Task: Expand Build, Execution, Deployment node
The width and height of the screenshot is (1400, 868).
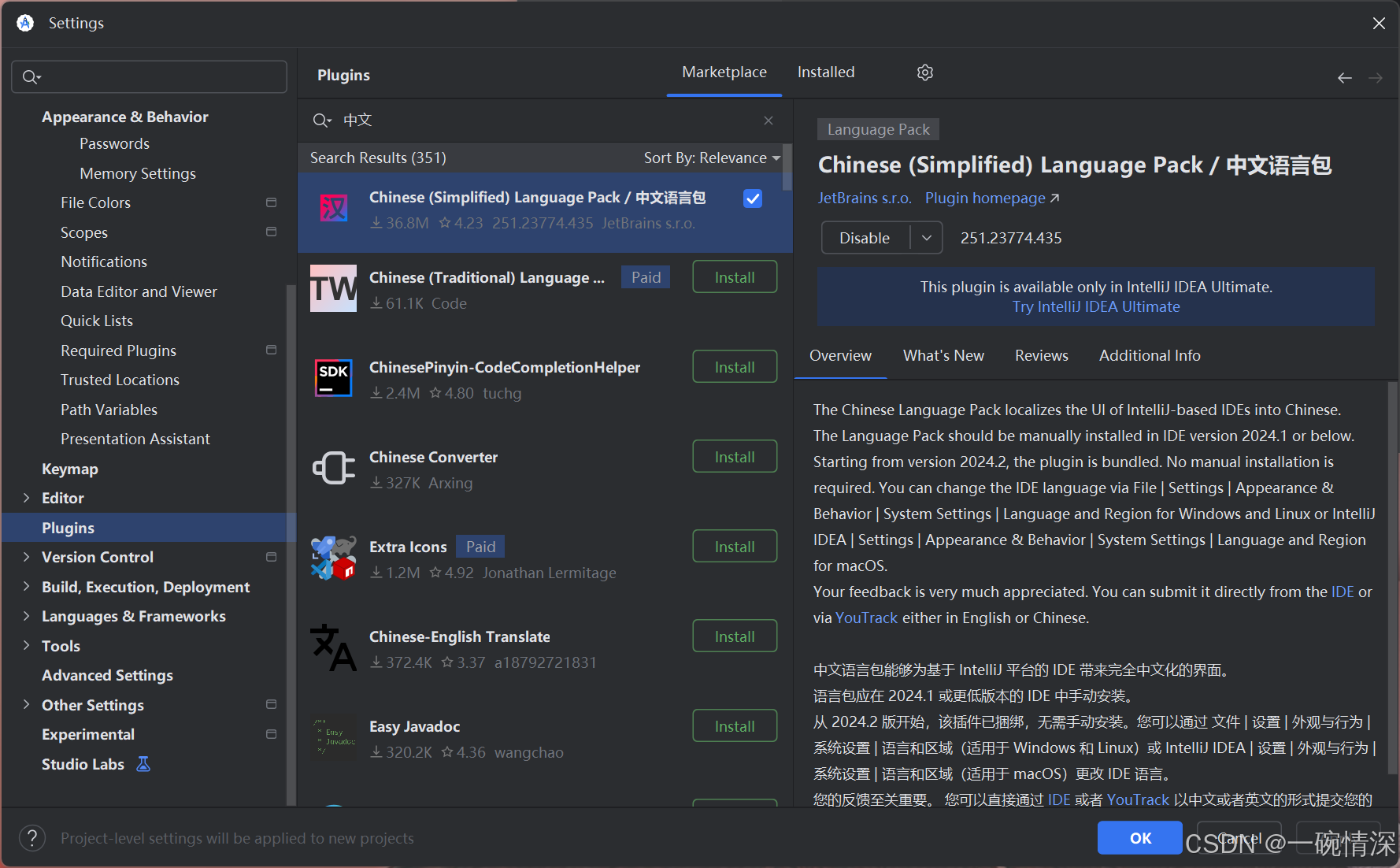Action: (x=26, y=587)
